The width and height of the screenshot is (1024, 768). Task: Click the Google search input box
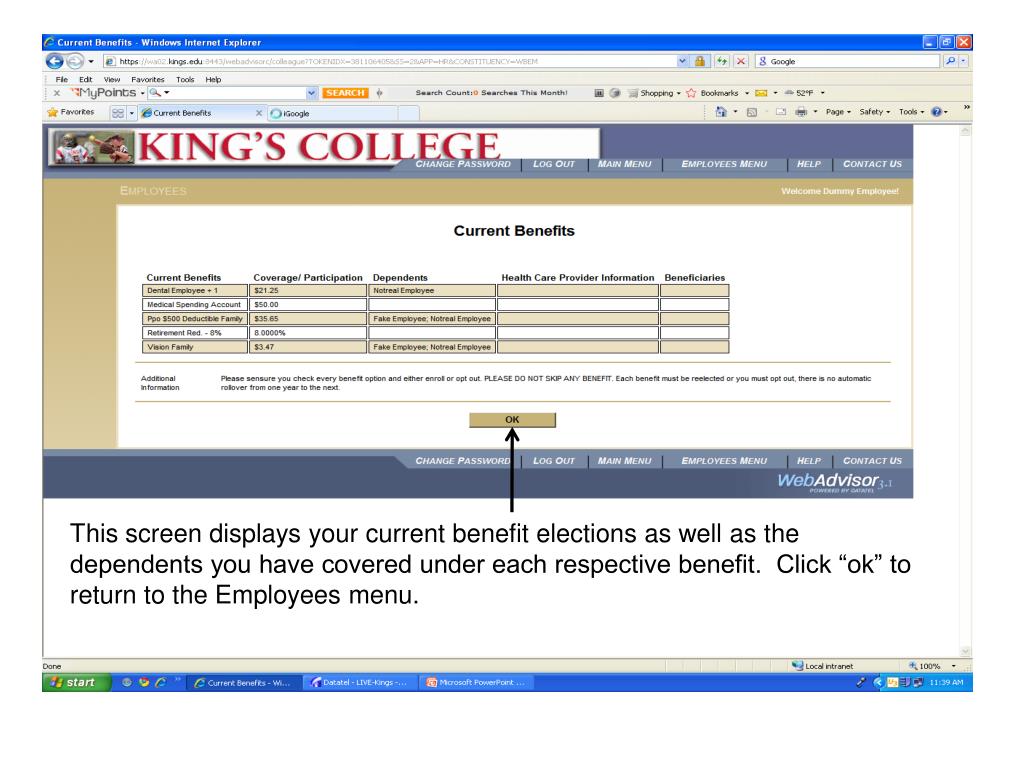tap(848, 61)
